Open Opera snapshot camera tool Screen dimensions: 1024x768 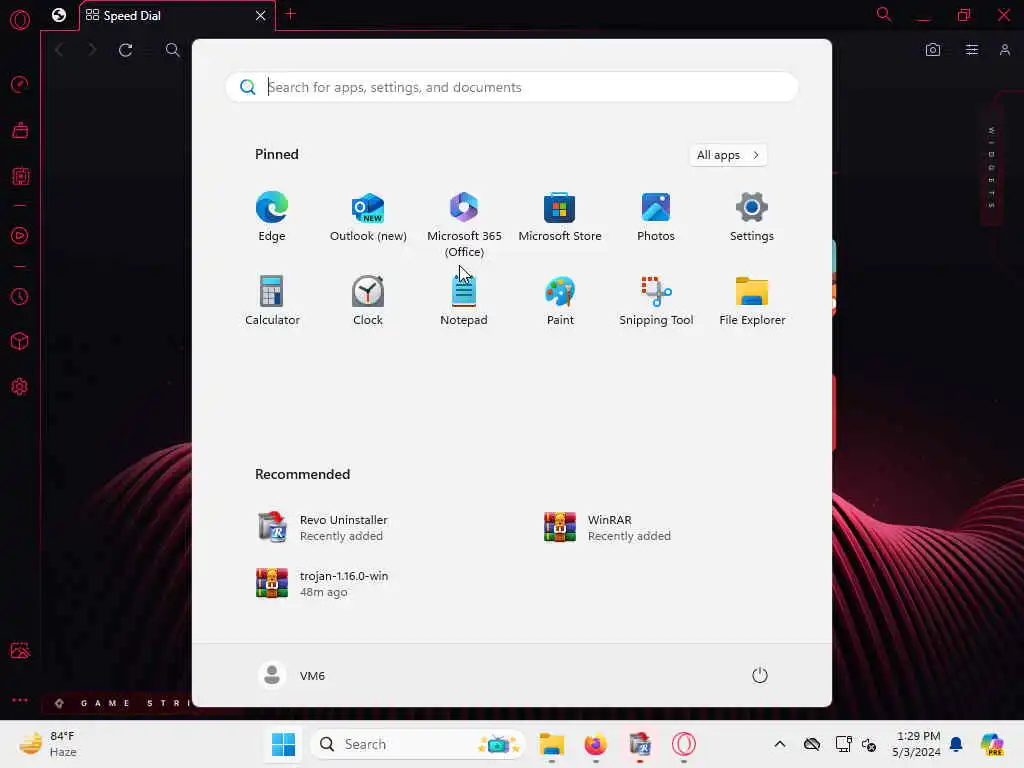[x=933, y=50]
